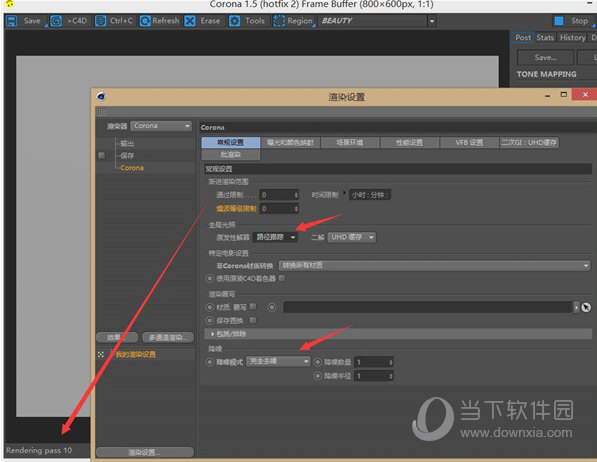This screenshot has width=597, height=462.
Task: Click the 噪波等级限制 value field
Action: tap(279, 209)
